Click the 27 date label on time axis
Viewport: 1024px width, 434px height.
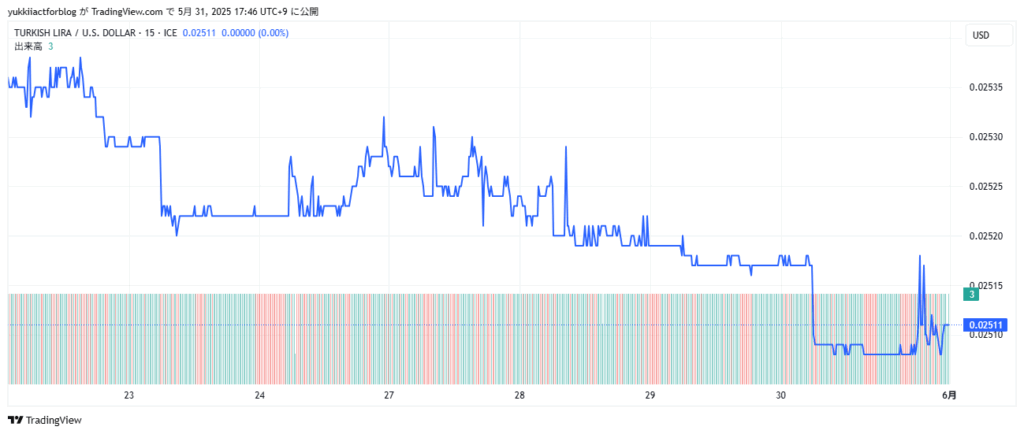[389, 395]
